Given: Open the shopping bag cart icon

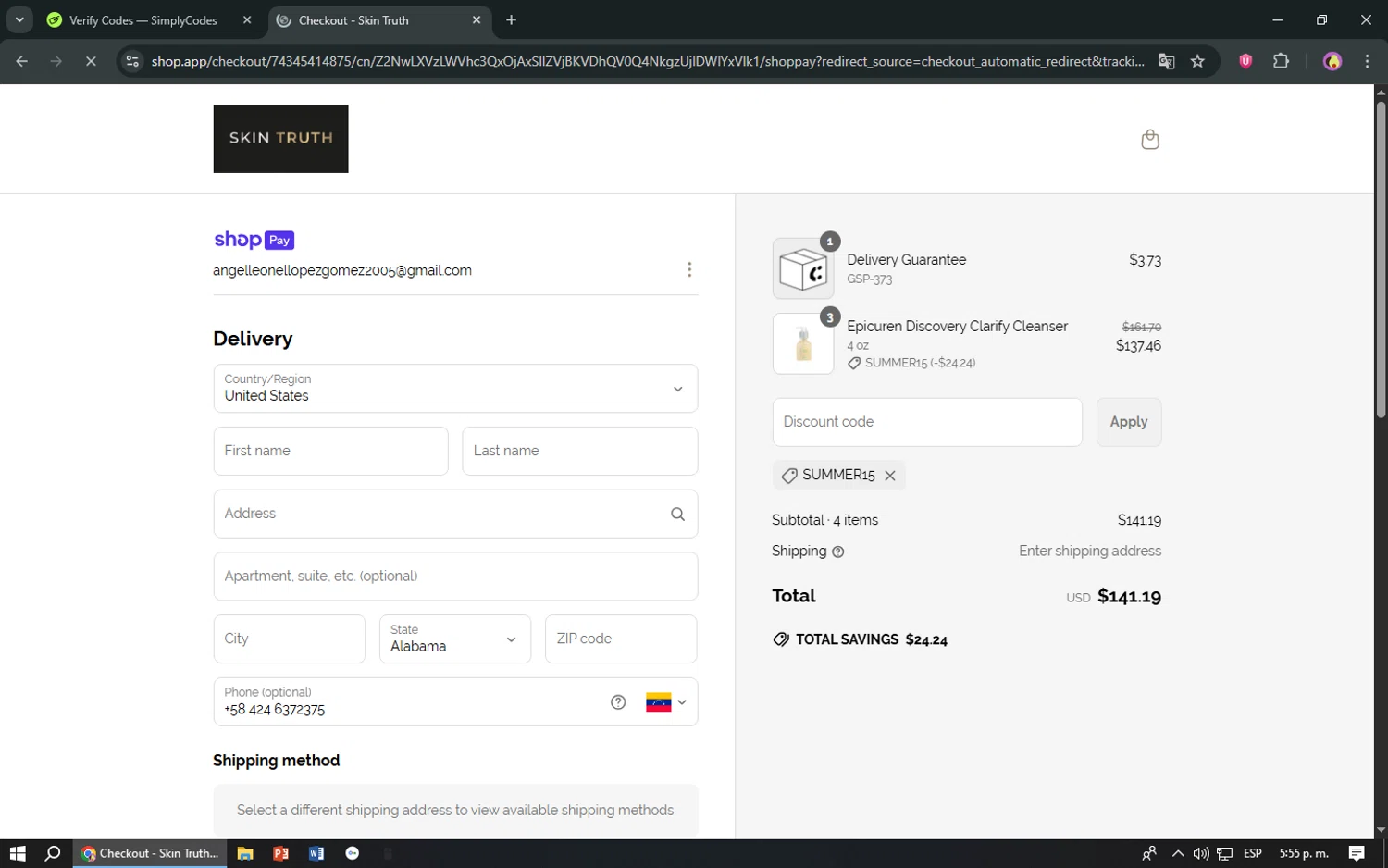Looking at the screenshot, I should pos(1149,139).
